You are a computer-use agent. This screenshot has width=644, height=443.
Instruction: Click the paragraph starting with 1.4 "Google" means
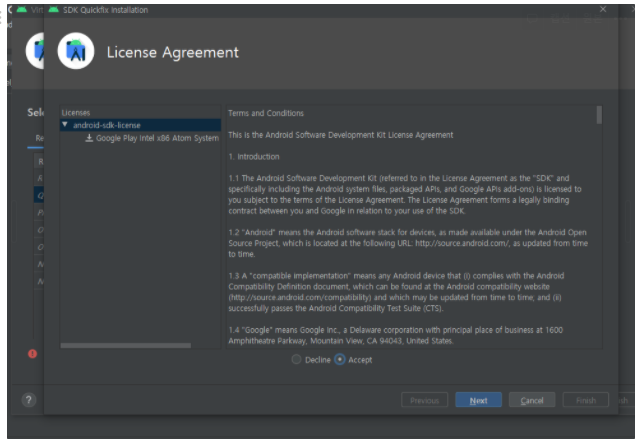(x=396, y=335)
